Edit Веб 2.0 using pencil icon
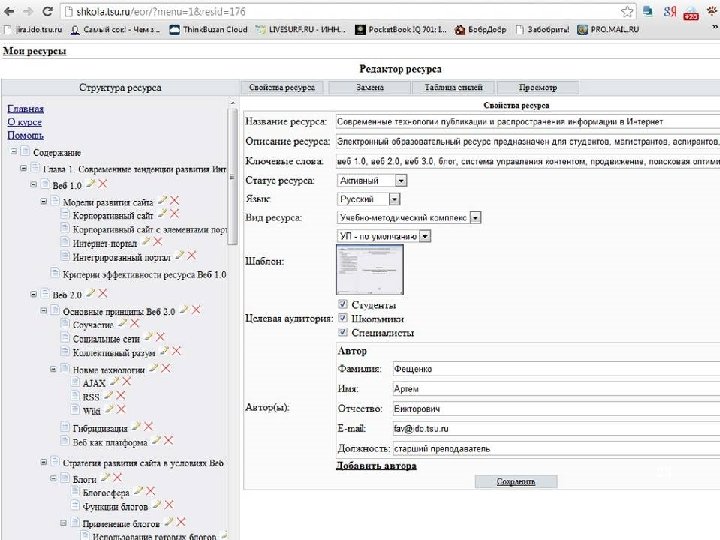Screen dimensions: 720x540 point(91,293)
